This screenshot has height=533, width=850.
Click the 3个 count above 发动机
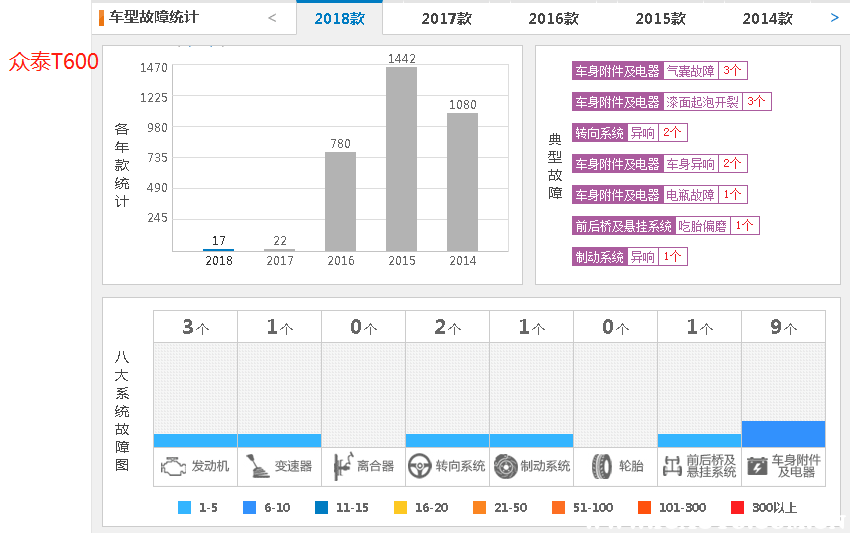coord(195,327)
